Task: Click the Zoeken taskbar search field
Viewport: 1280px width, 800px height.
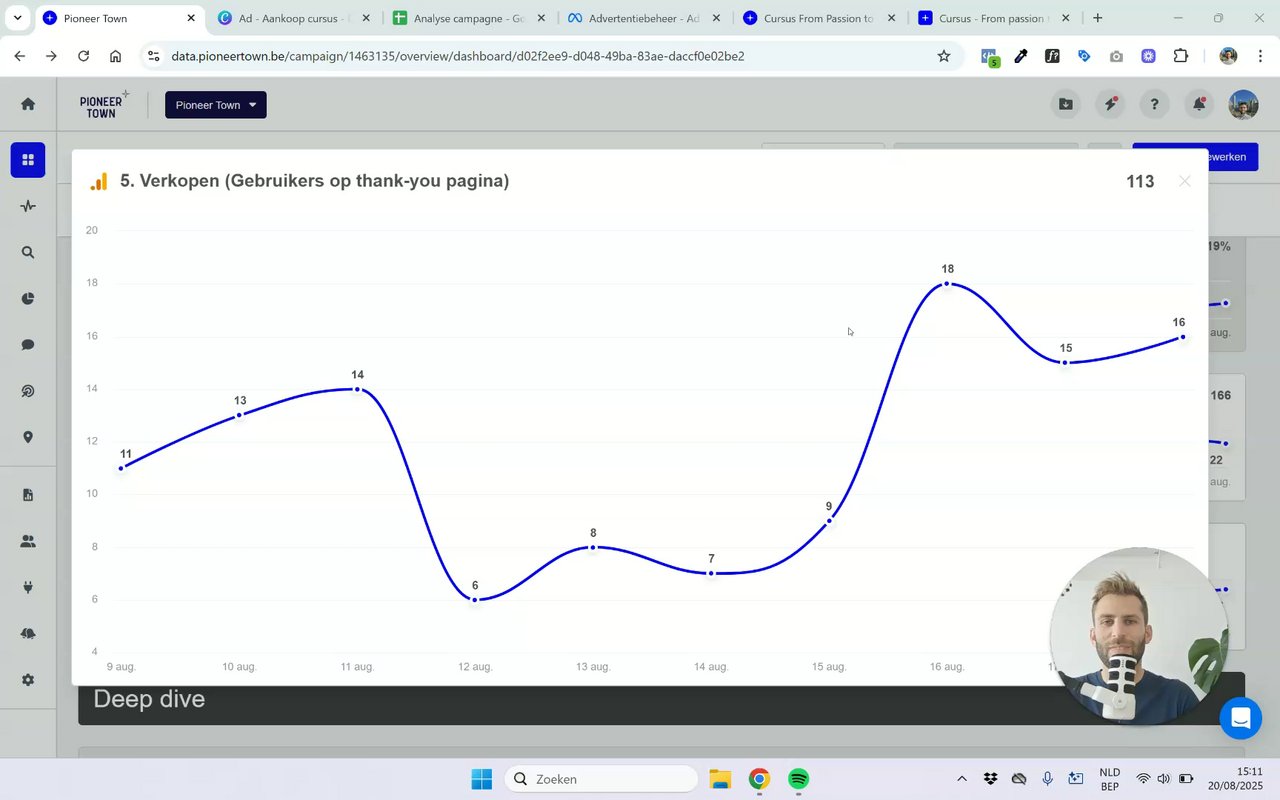Action: click(600, 779)
